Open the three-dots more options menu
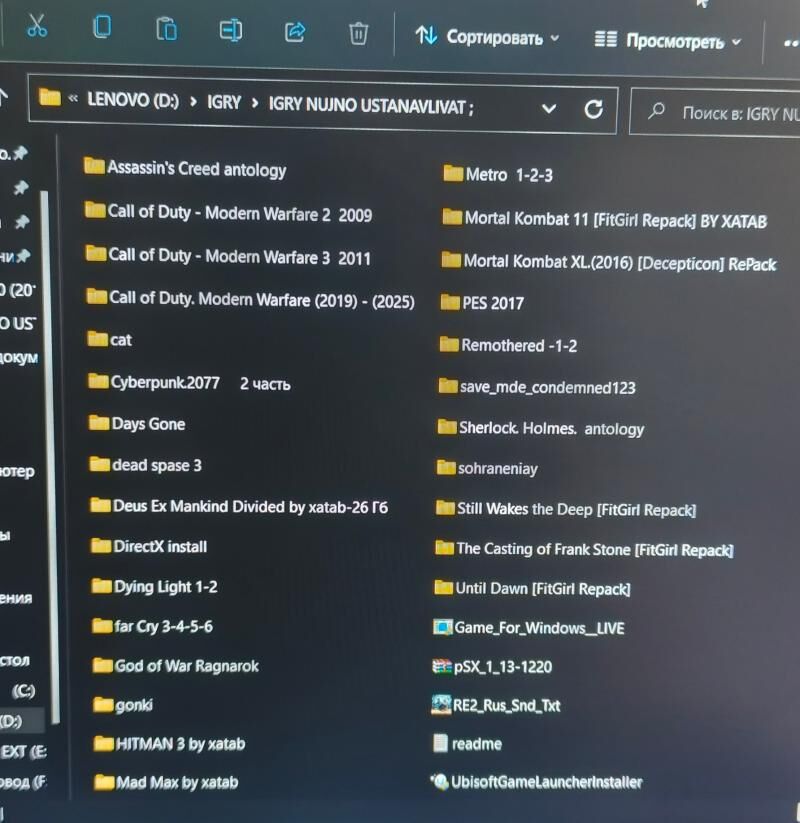800x823 pixels. tap(791, 43)
